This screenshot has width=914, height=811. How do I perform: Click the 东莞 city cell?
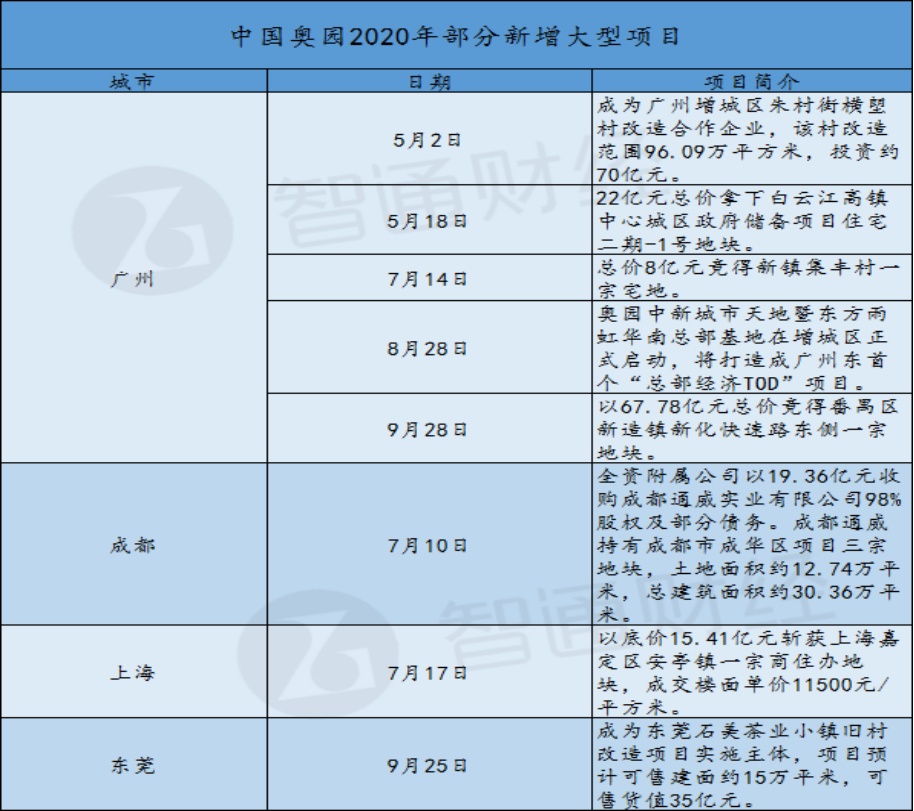[133, 764]
